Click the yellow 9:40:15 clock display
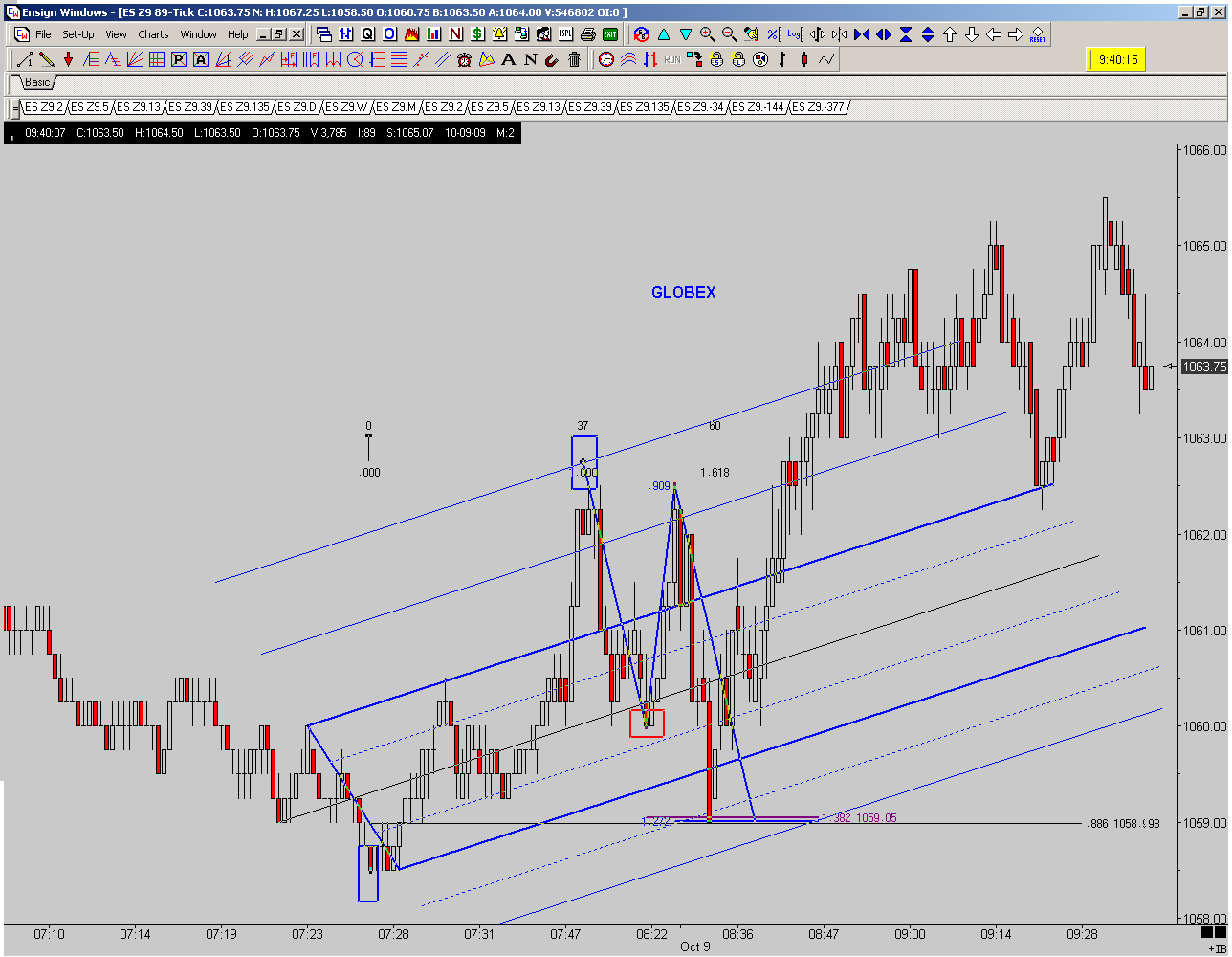 [1117, 59]
